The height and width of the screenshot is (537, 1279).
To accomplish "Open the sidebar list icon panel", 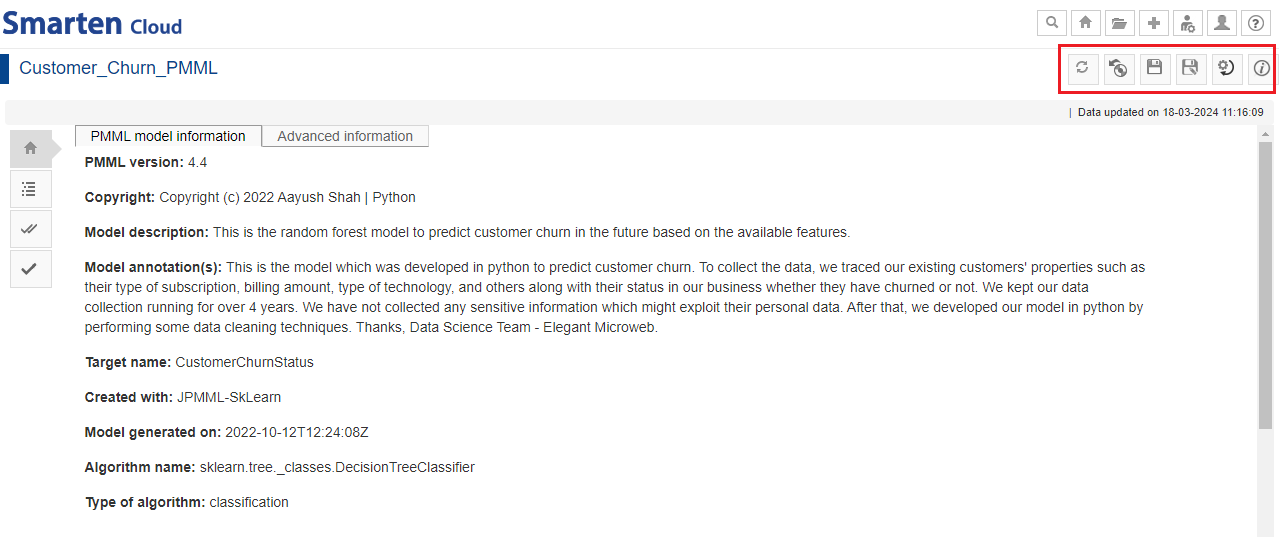I will pyautogui.click(x=30, y=188).
